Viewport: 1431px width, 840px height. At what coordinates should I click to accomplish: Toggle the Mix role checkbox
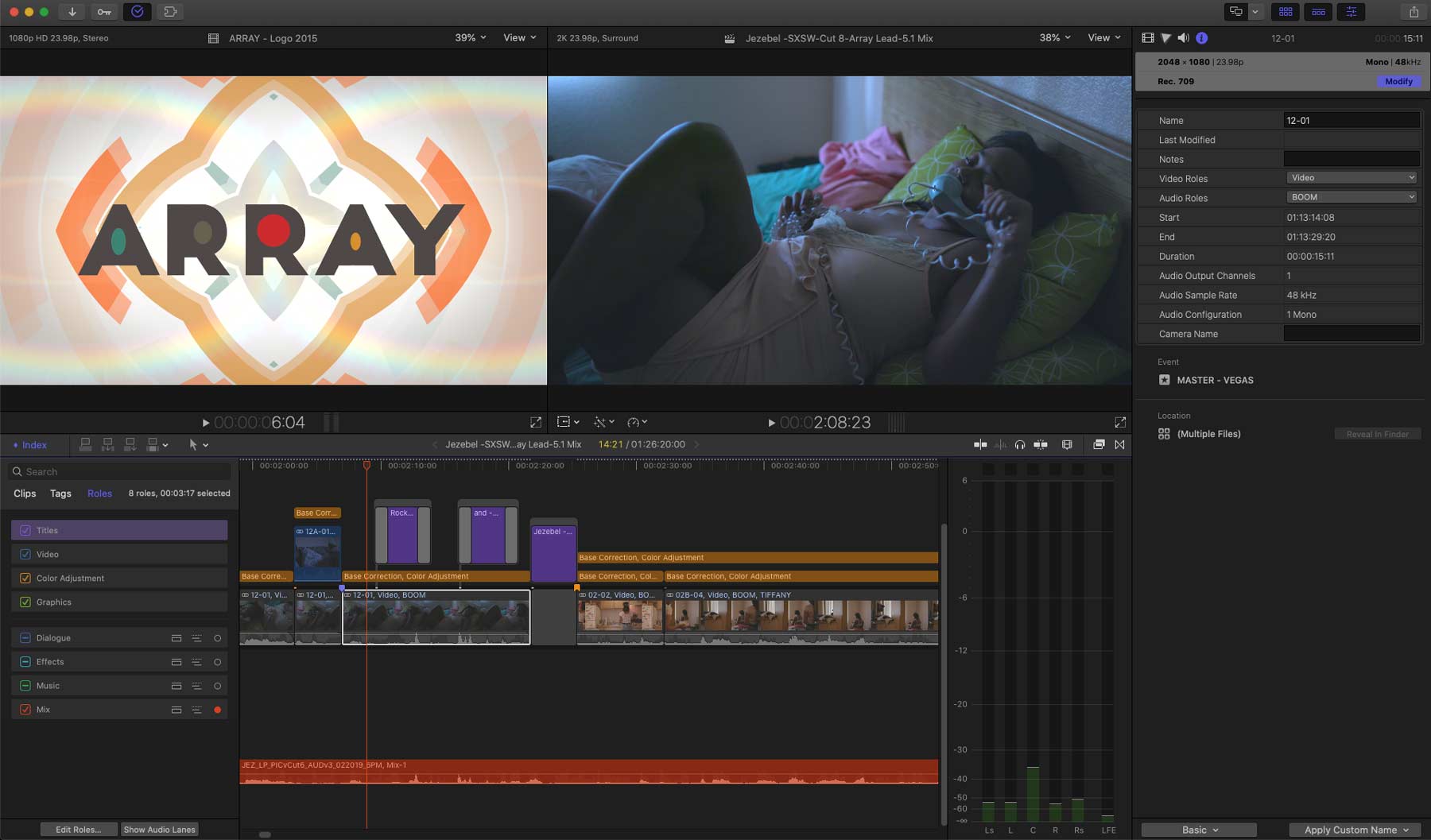point(25,710)
